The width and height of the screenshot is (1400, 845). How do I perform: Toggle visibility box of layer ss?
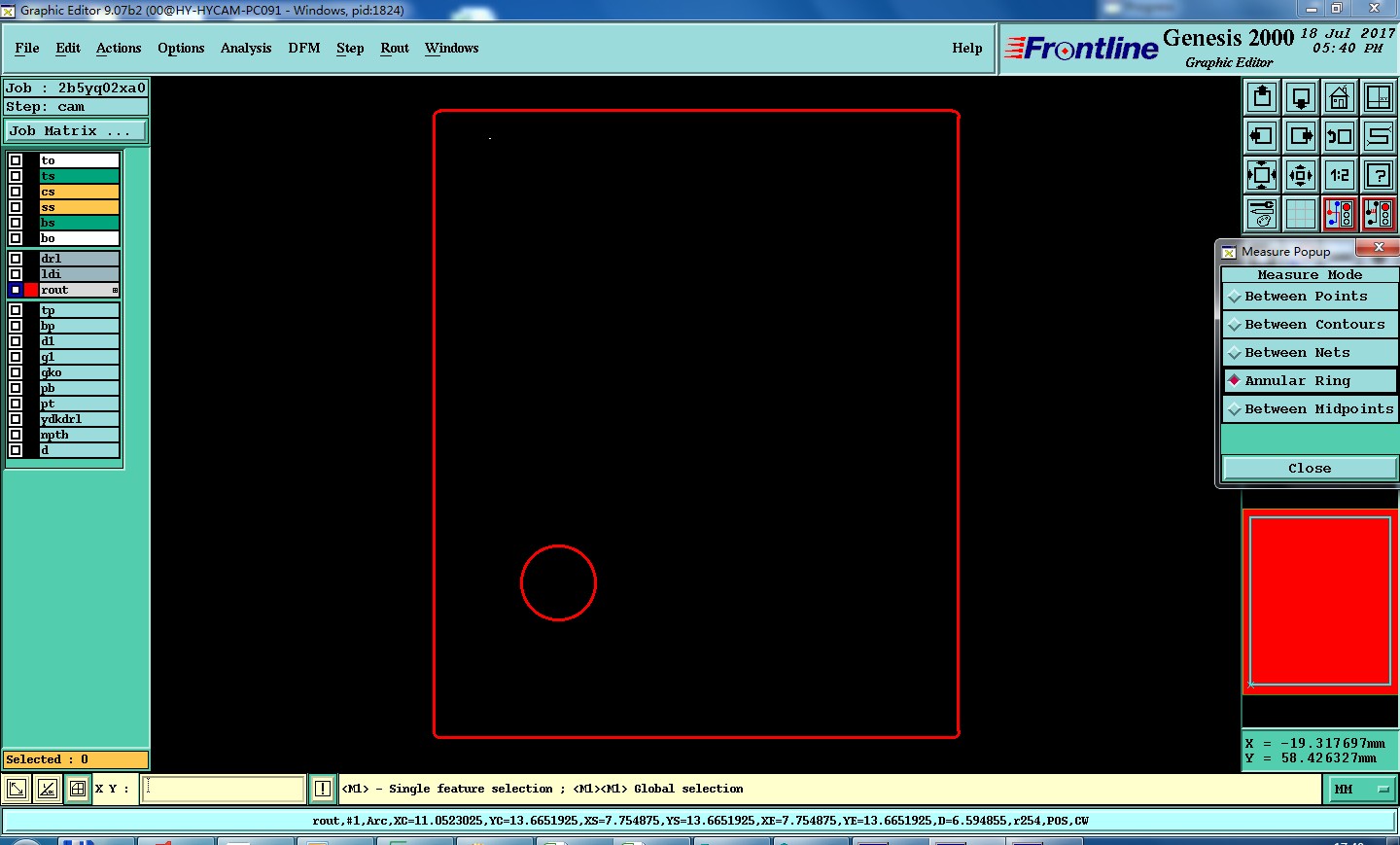coord(16,207)
